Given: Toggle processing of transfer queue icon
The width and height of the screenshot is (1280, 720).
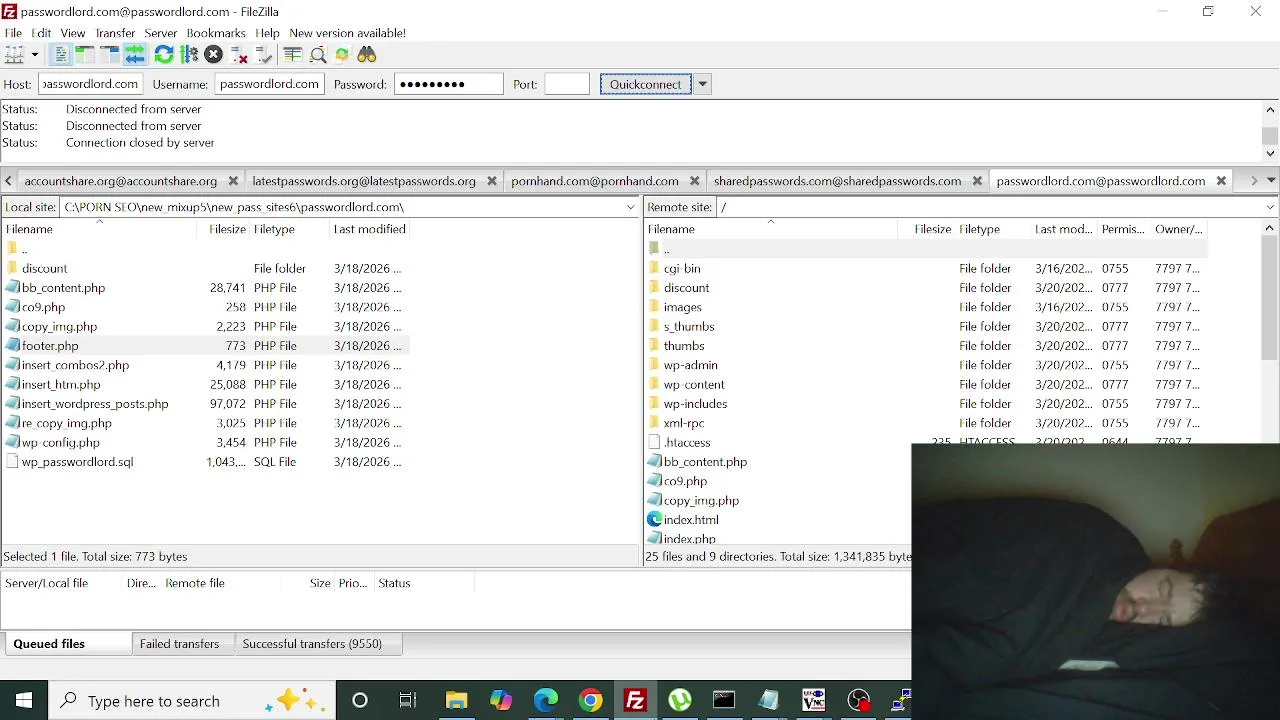Looking at the screenshot, I should click(189, 55).
